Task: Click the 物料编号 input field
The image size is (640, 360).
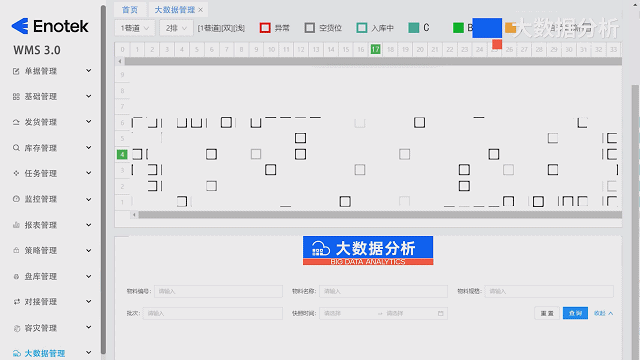Action: tap(218, 291)
